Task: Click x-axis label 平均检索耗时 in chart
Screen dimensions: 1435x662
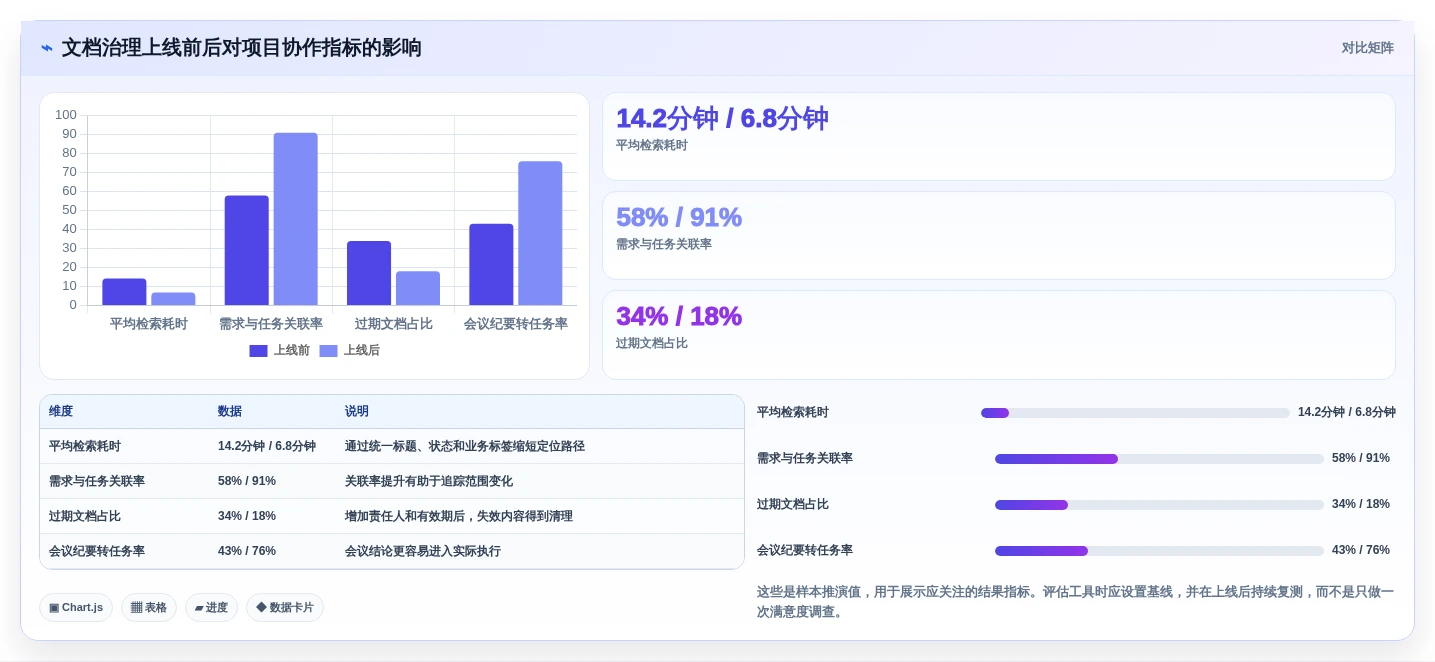Action: pos(149,324)
